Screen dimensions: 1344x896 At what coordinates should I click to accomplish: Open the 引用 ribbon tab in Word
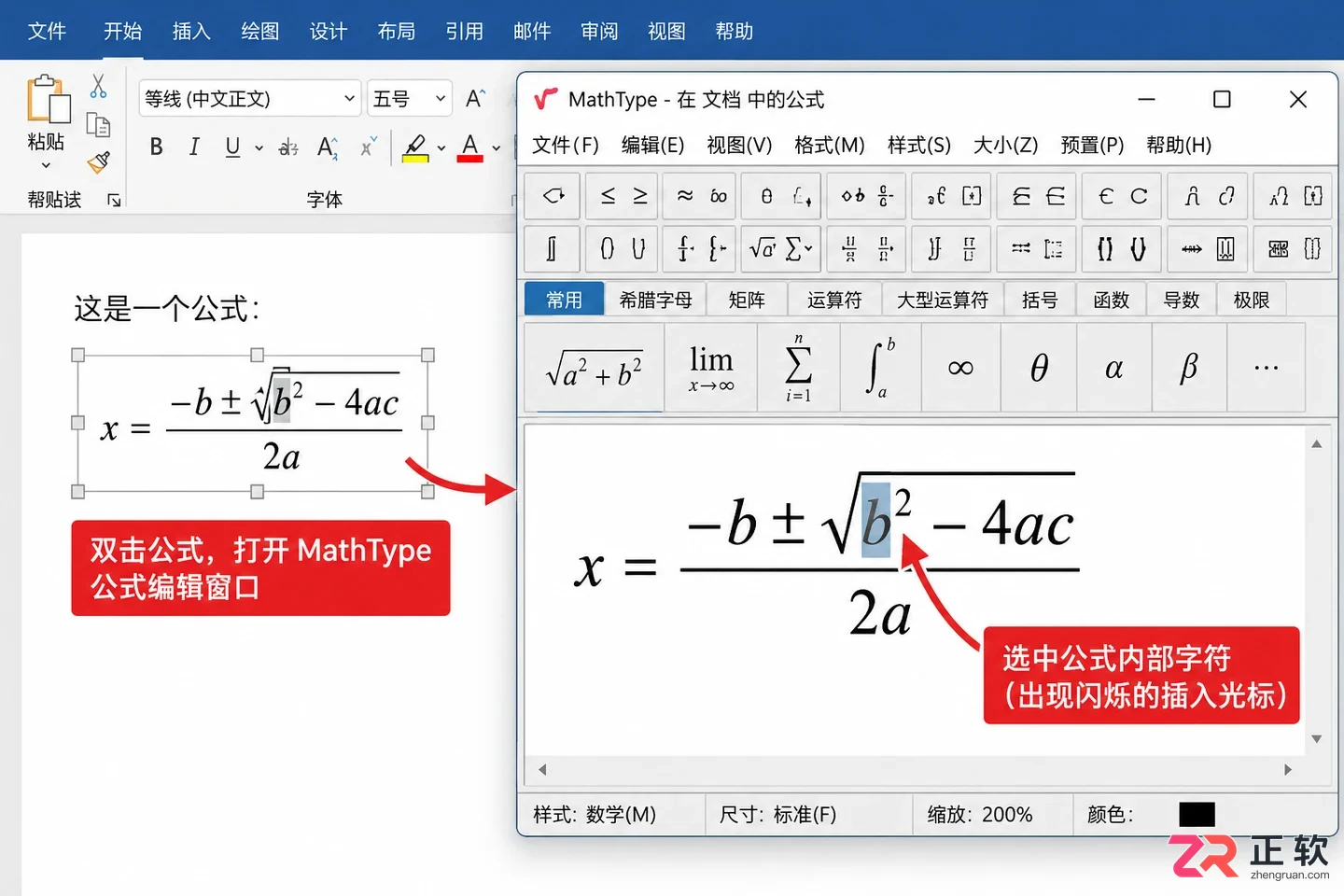point(464,31)
